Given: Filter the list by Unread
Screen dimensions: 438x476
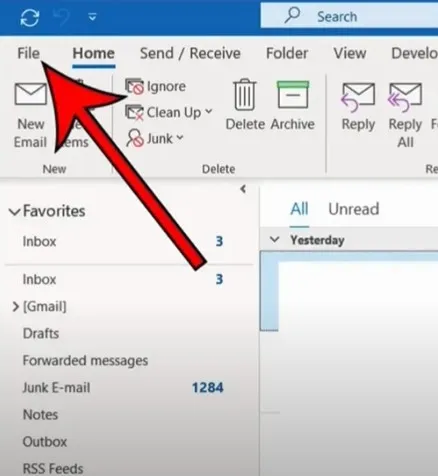Looking at the screenshot, I should tap(354, 209).
